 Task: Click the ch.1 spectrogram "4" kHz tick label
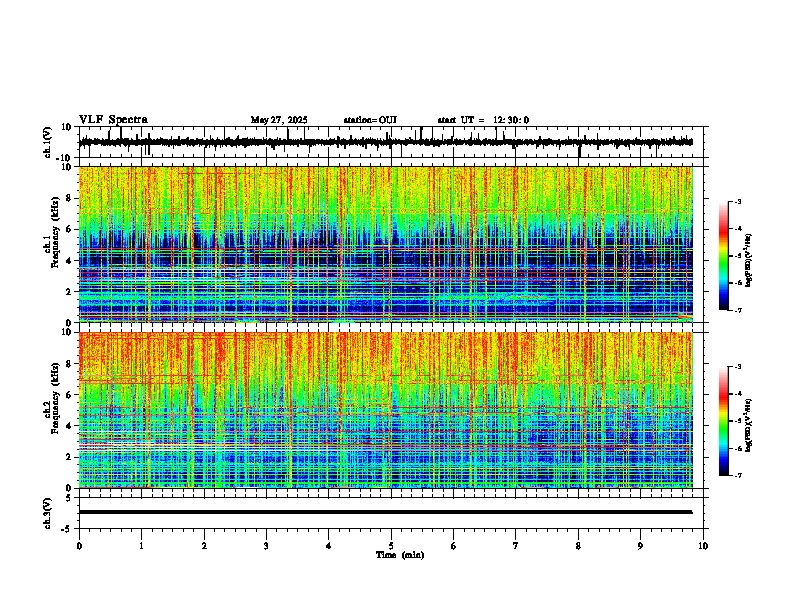click(69, 261)
